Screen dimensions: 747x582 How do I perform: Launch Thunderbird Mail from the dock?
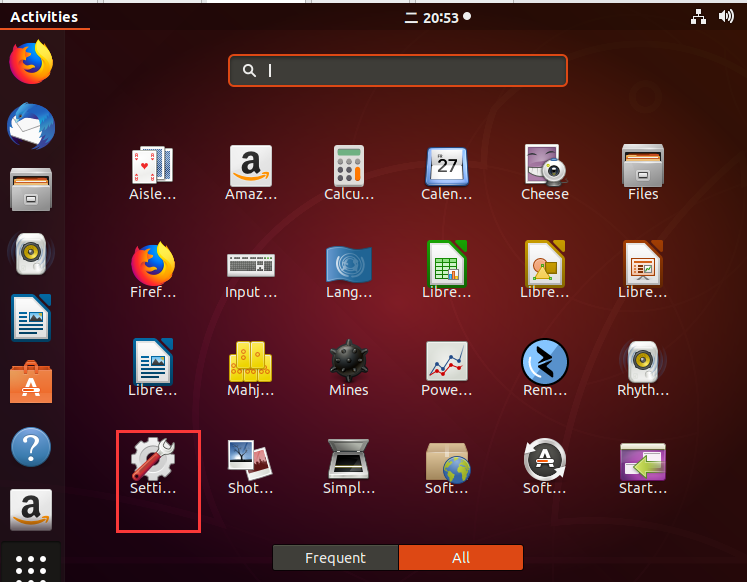click(31, 126)
